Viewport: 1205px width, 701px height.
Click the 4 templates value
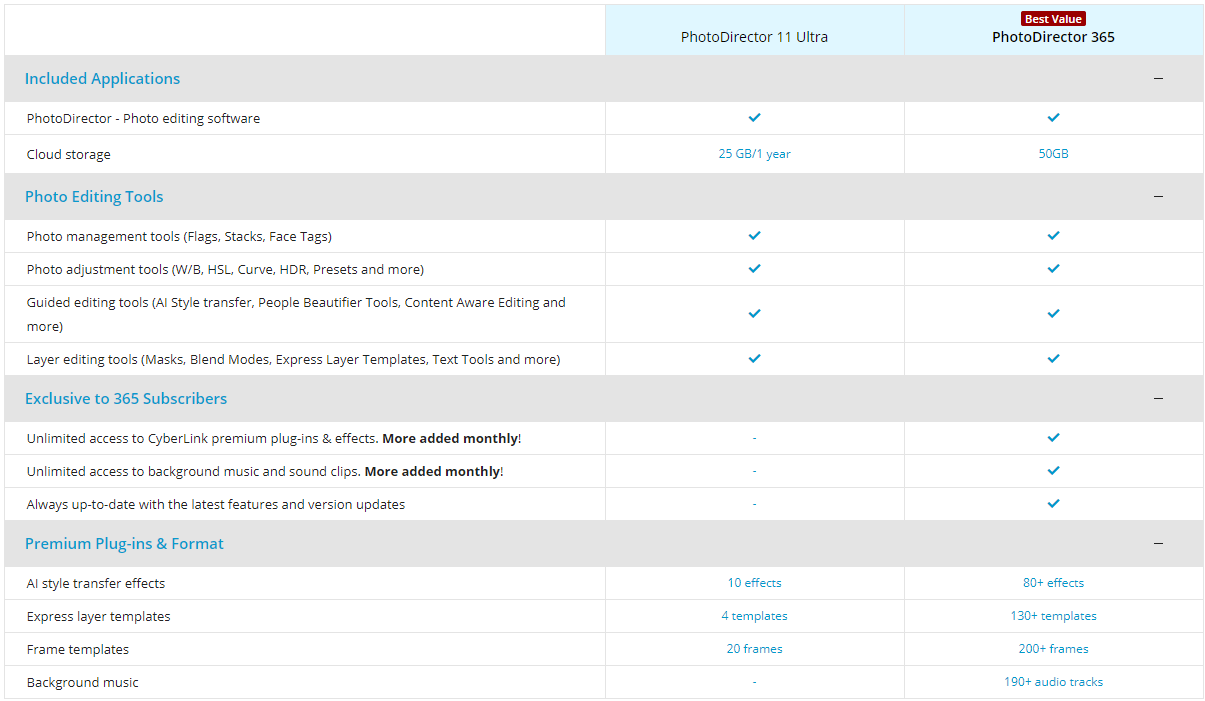coord(754,616)
